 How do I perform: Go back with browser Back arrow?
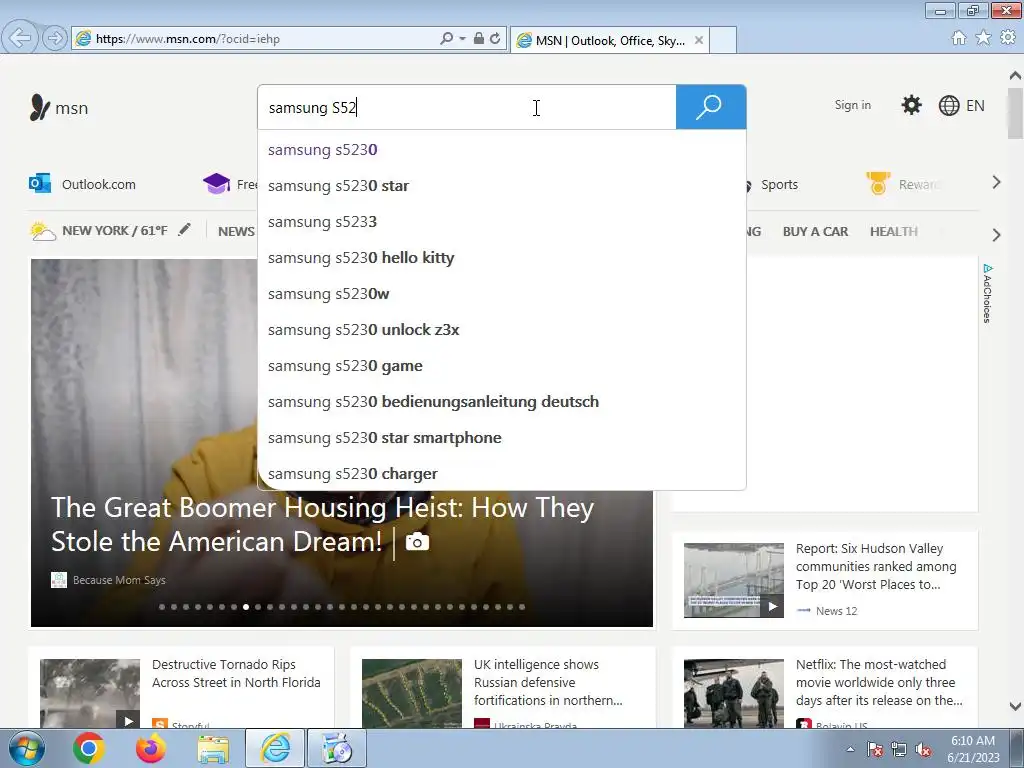coord(19,38)
